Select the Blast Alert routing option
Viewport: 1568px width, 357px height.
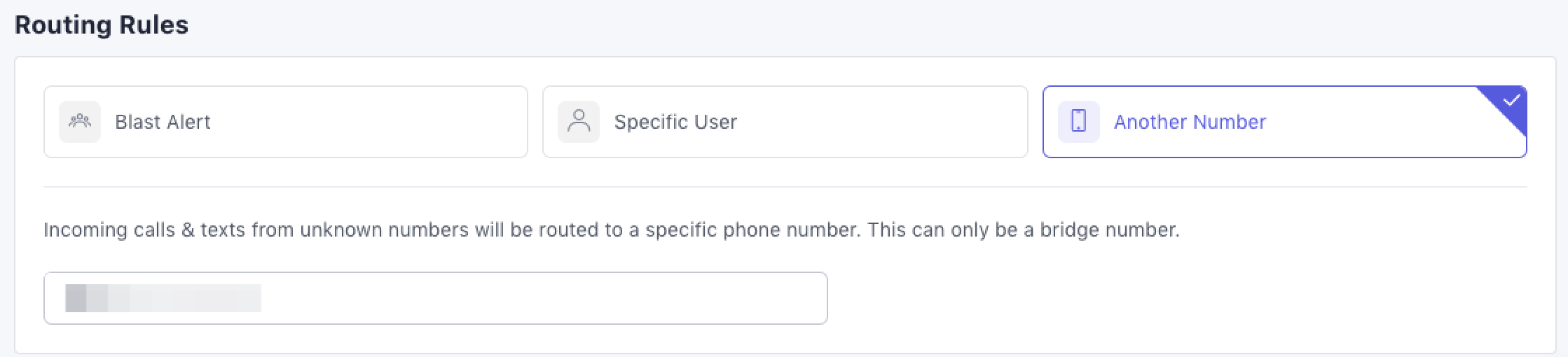click(285, 122)
